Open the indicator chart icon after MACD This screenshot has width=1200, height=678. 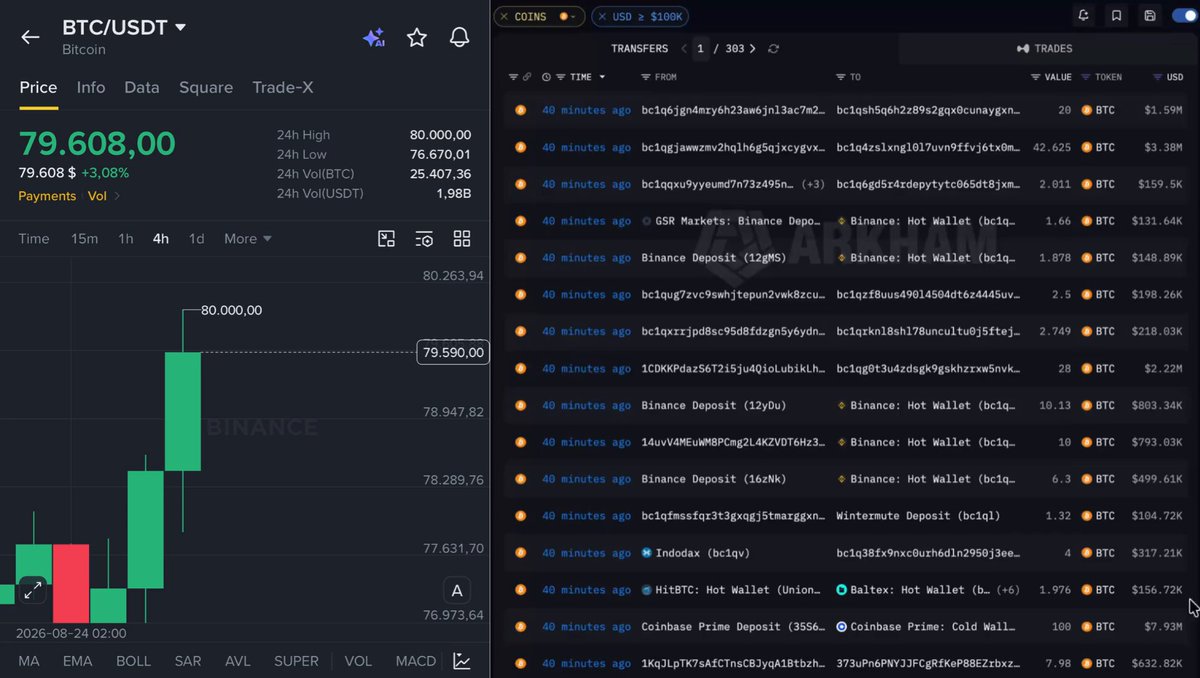coord(462,661)
